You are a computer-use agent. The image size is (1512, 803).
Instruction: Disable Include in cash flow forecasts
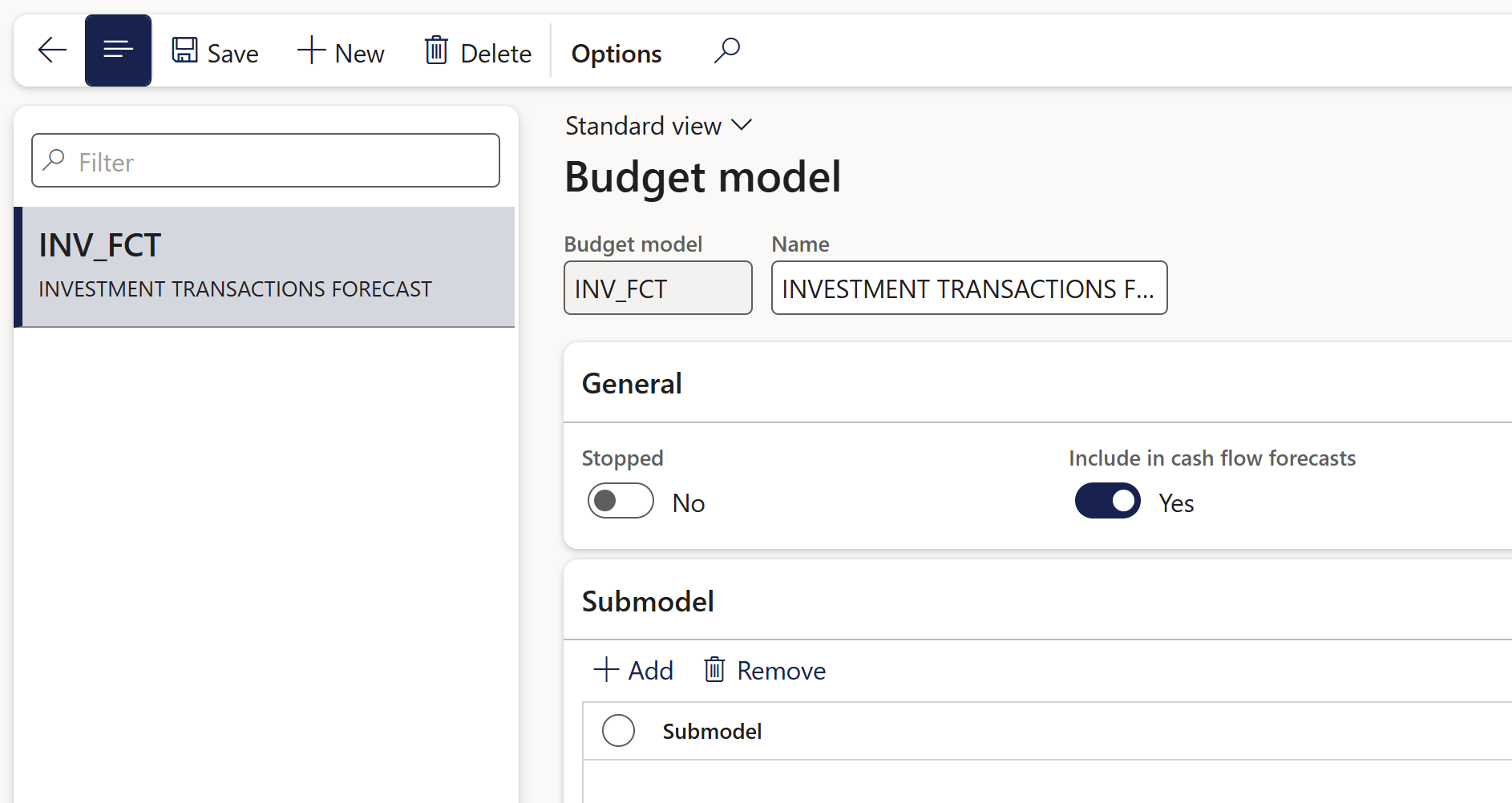tap(1107, 502)
